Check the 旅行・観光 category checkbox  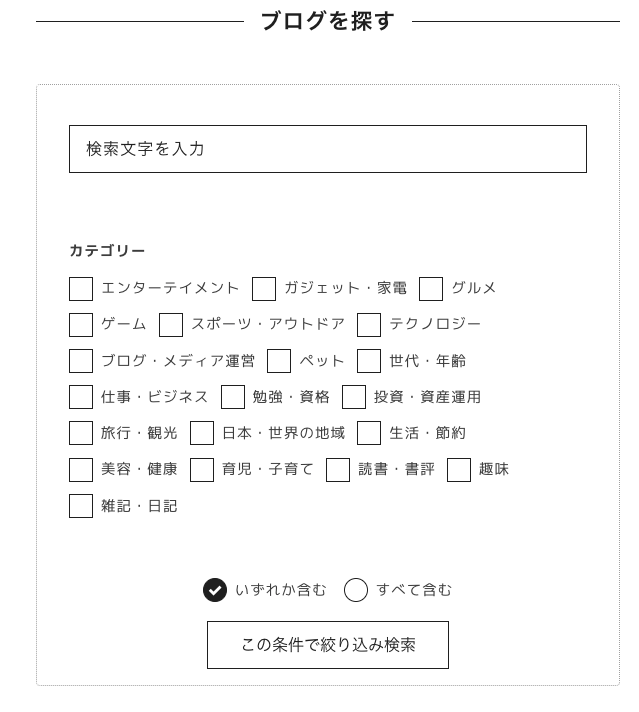click(81, 433)
